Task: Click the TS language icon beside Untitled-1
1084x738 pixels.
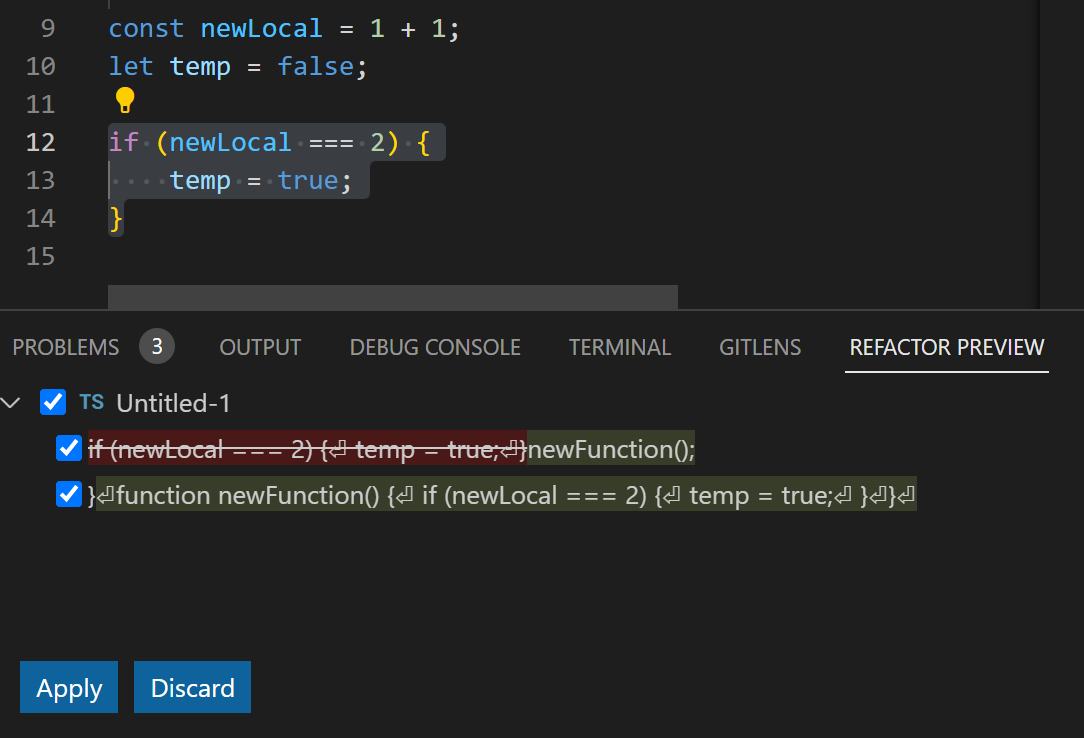Action: (x=91, y=402)
